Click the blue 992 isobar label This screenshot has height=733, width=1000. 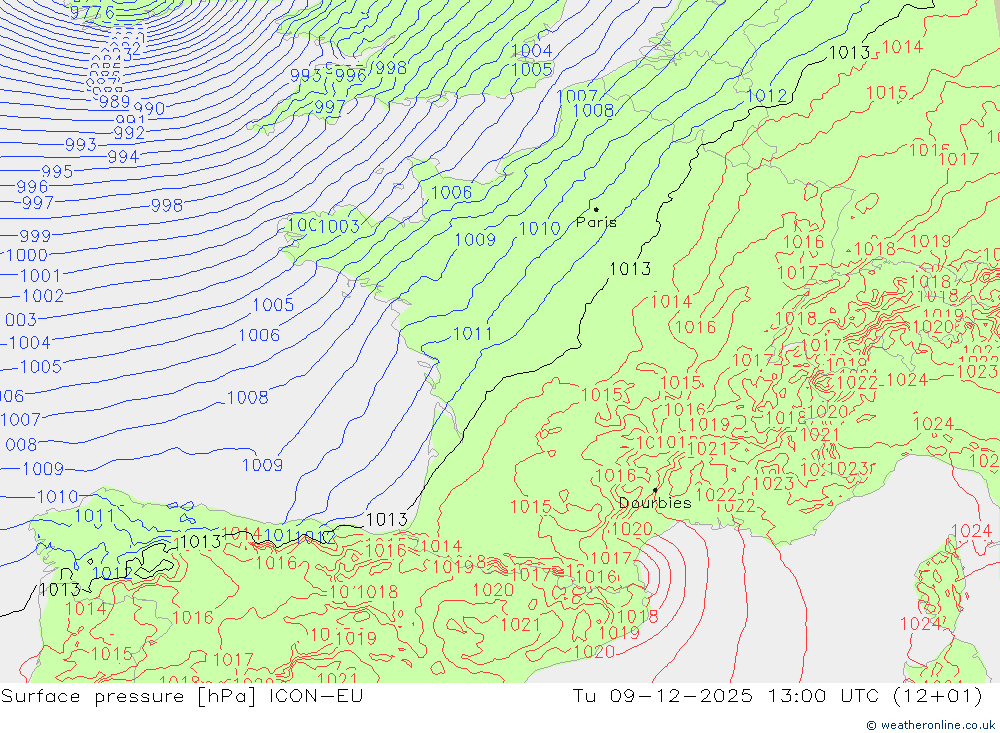[129, 133]
